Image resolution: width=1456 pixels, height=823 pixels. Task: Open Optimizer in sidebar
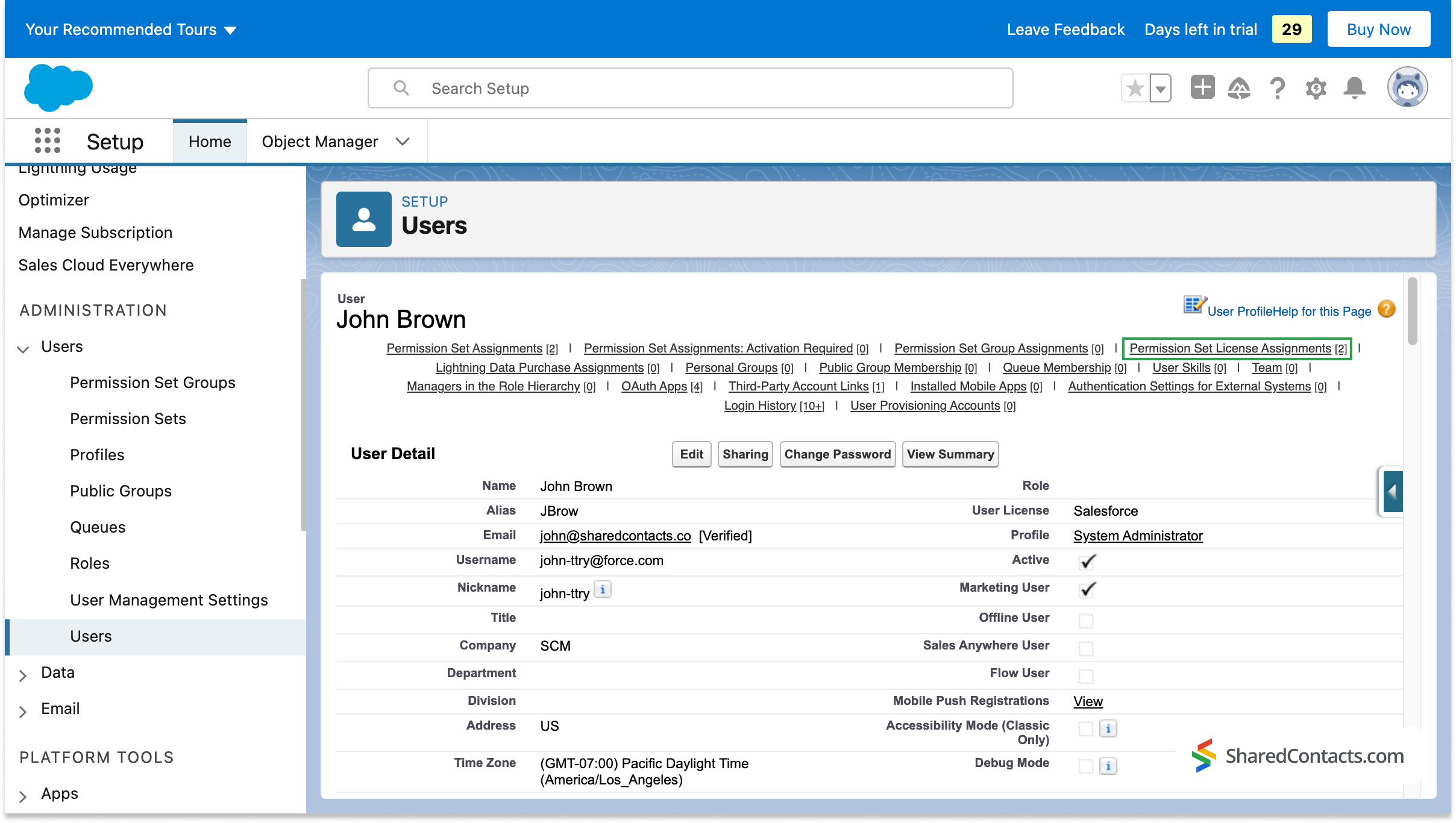pos(54,200)
